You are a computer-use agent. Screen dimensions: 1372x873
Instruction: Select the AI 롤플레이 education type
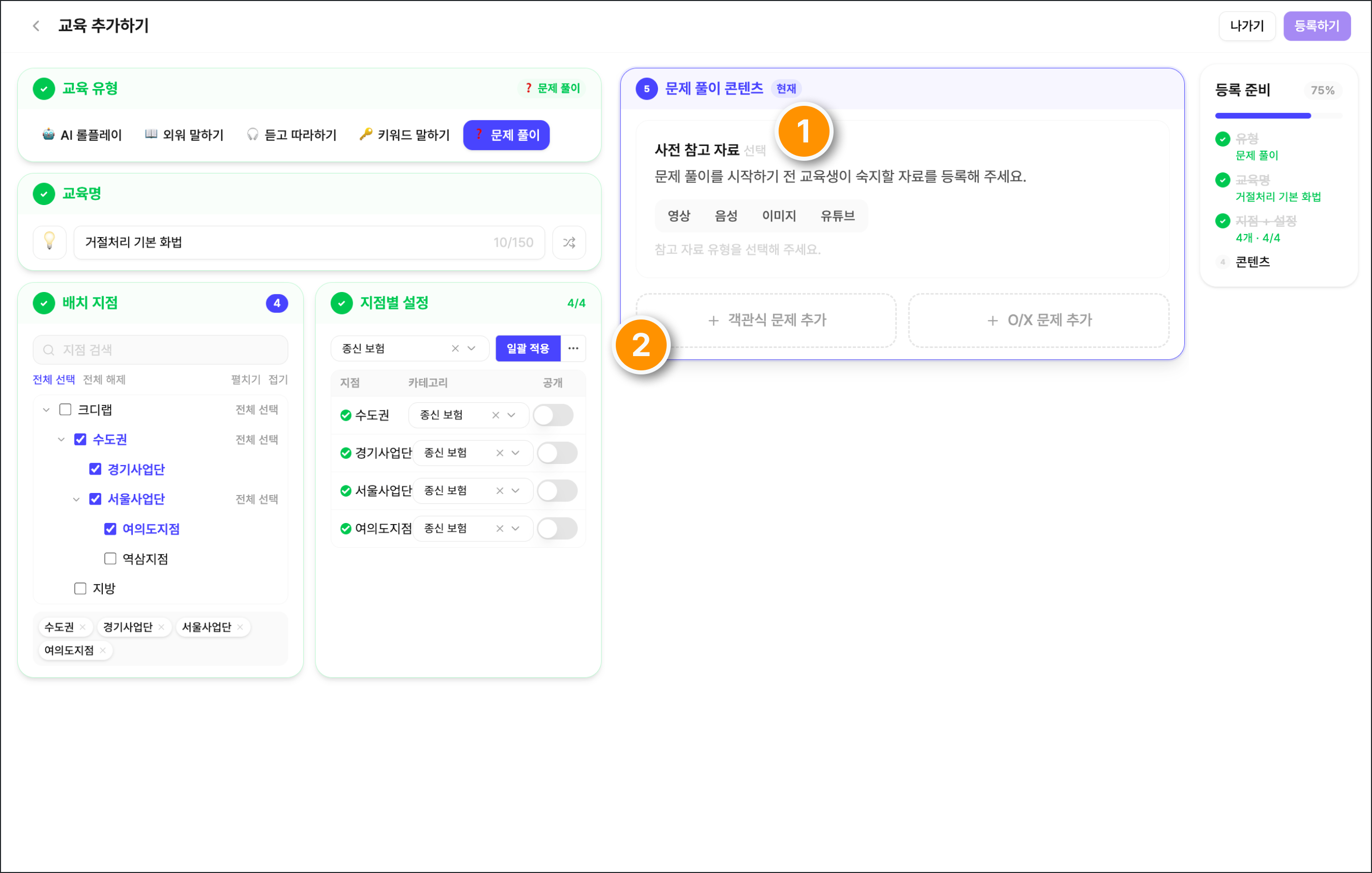click(x=82, y=135)
